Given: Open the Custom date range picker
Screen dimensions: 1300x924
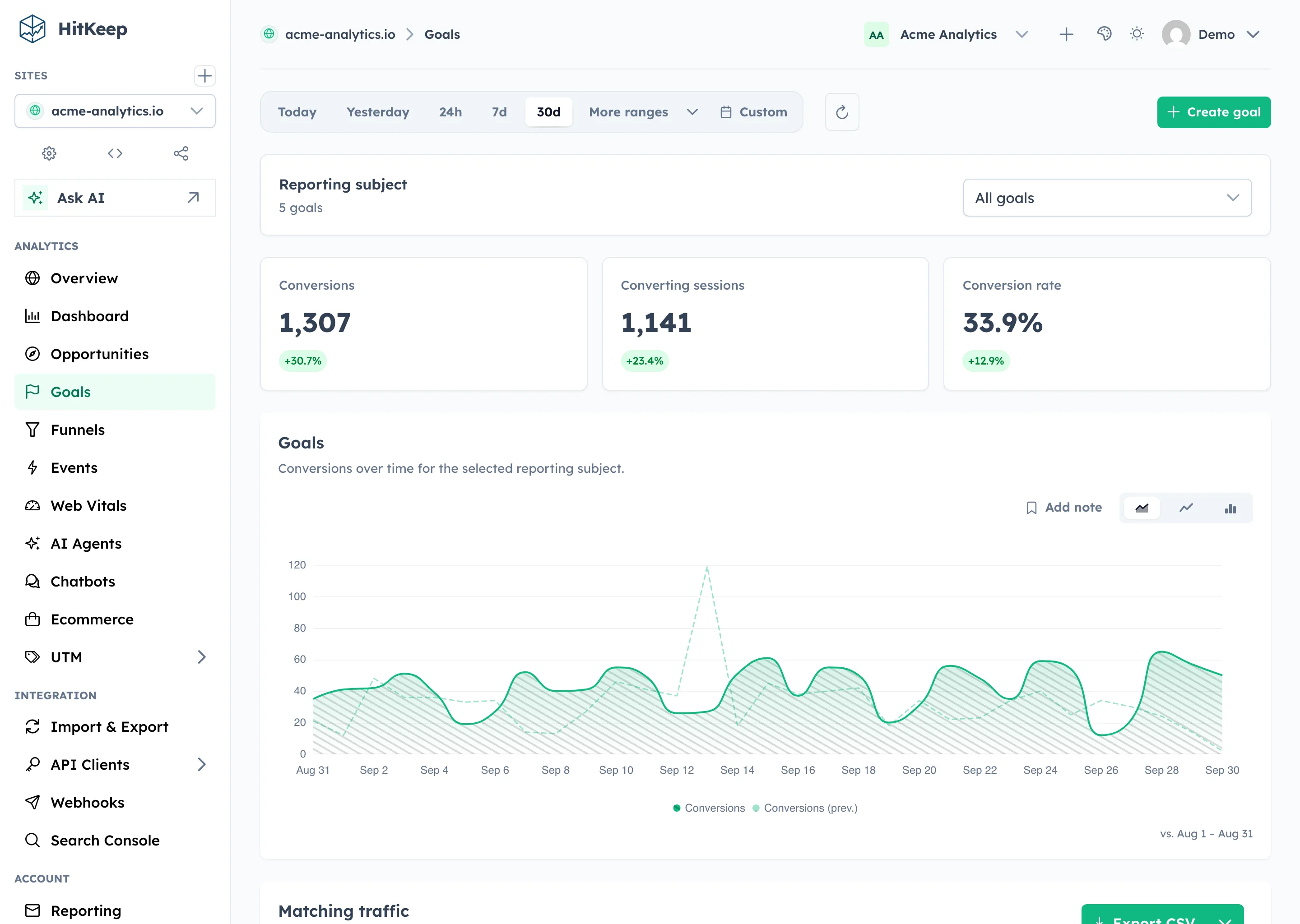Looking at the screenshot, I should tap(753, 112).
